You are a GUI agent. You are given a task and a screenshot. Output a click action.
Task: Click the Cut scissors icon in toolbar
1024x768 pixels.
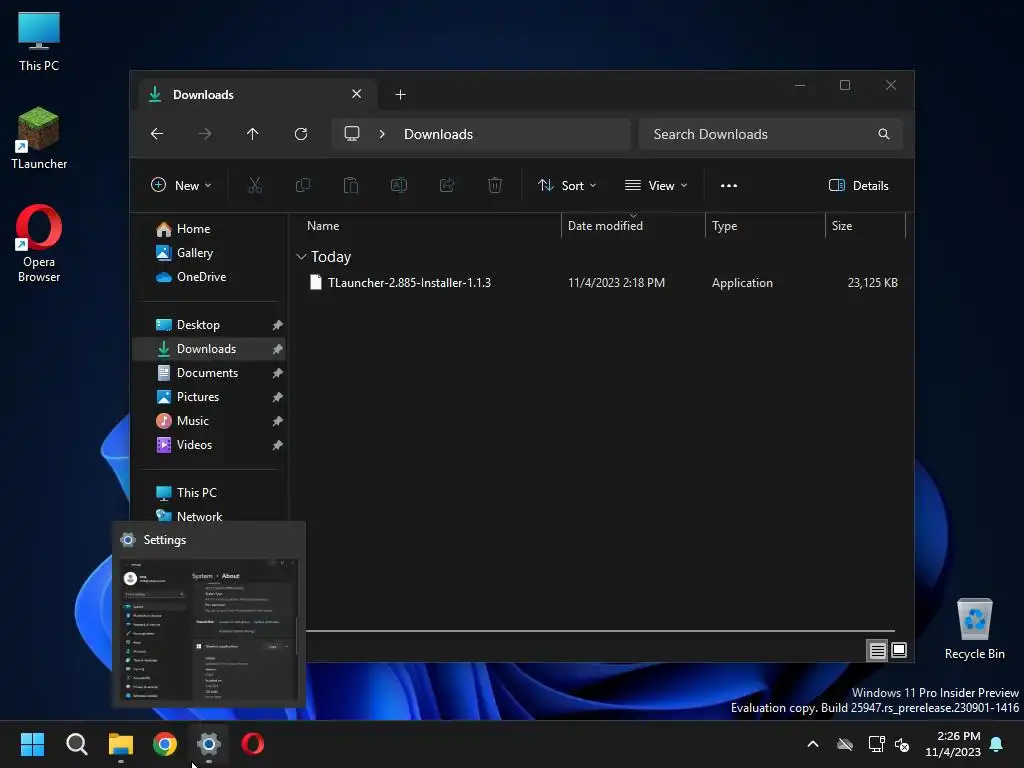pos(255,185)
